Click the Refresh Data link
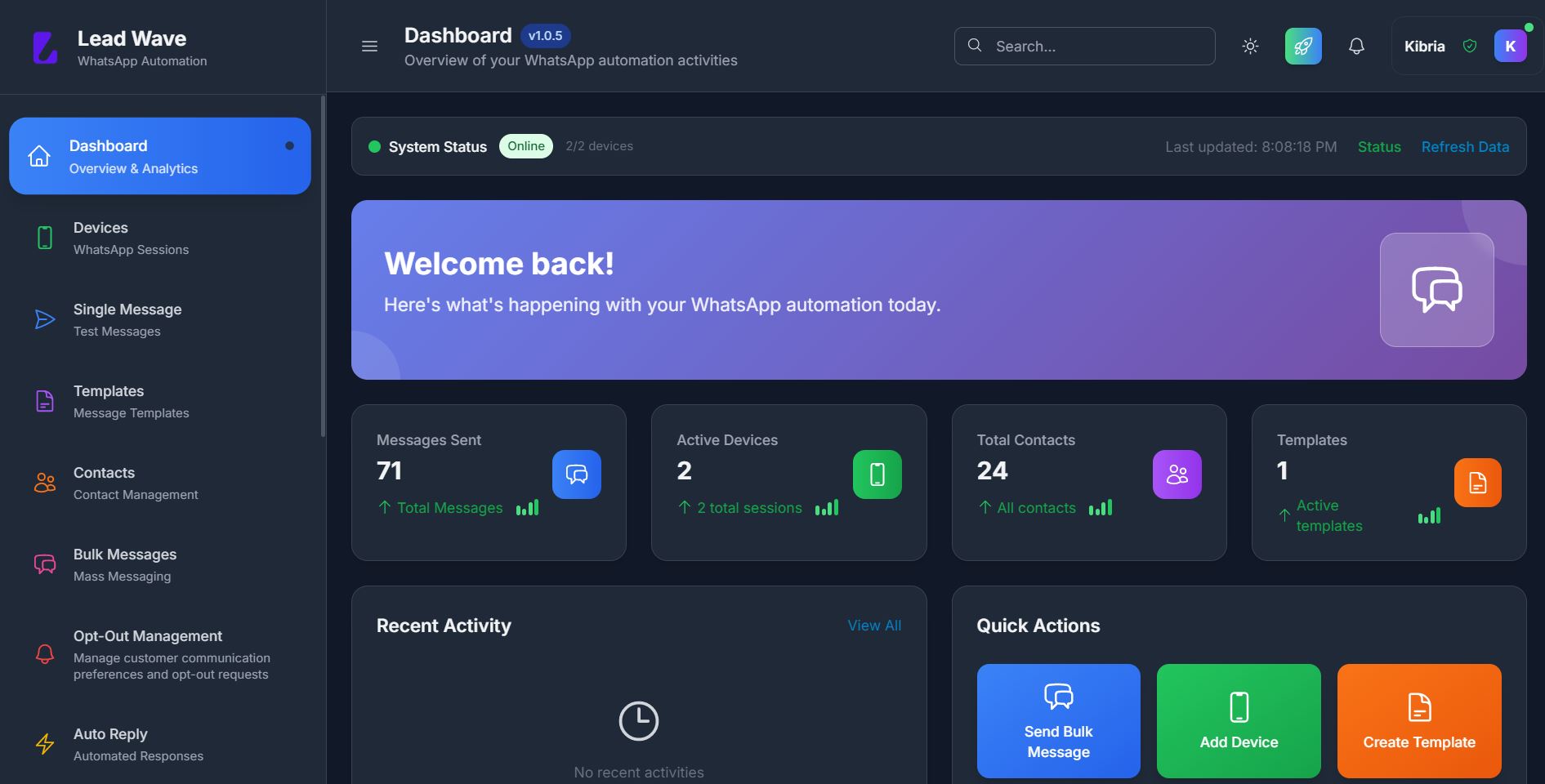 pyautogui.click(x=1464, y=147)
